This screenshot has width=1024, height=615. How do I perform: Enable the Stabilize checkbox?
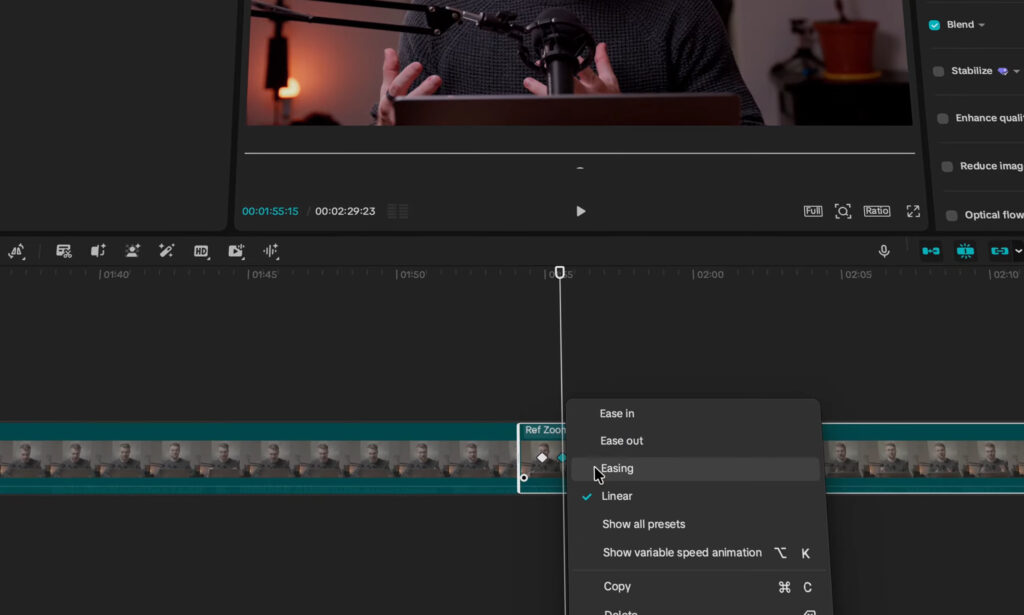(x=938, y=71)
